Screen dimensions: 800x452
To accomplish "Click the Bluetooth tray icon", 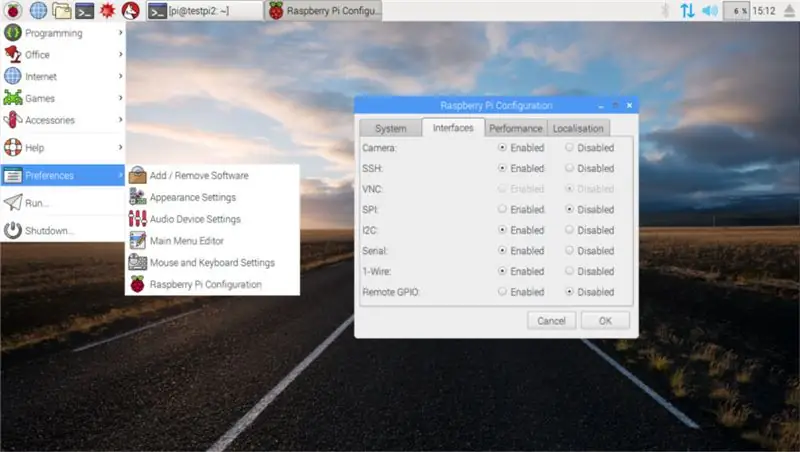I will tap(665, 10).
